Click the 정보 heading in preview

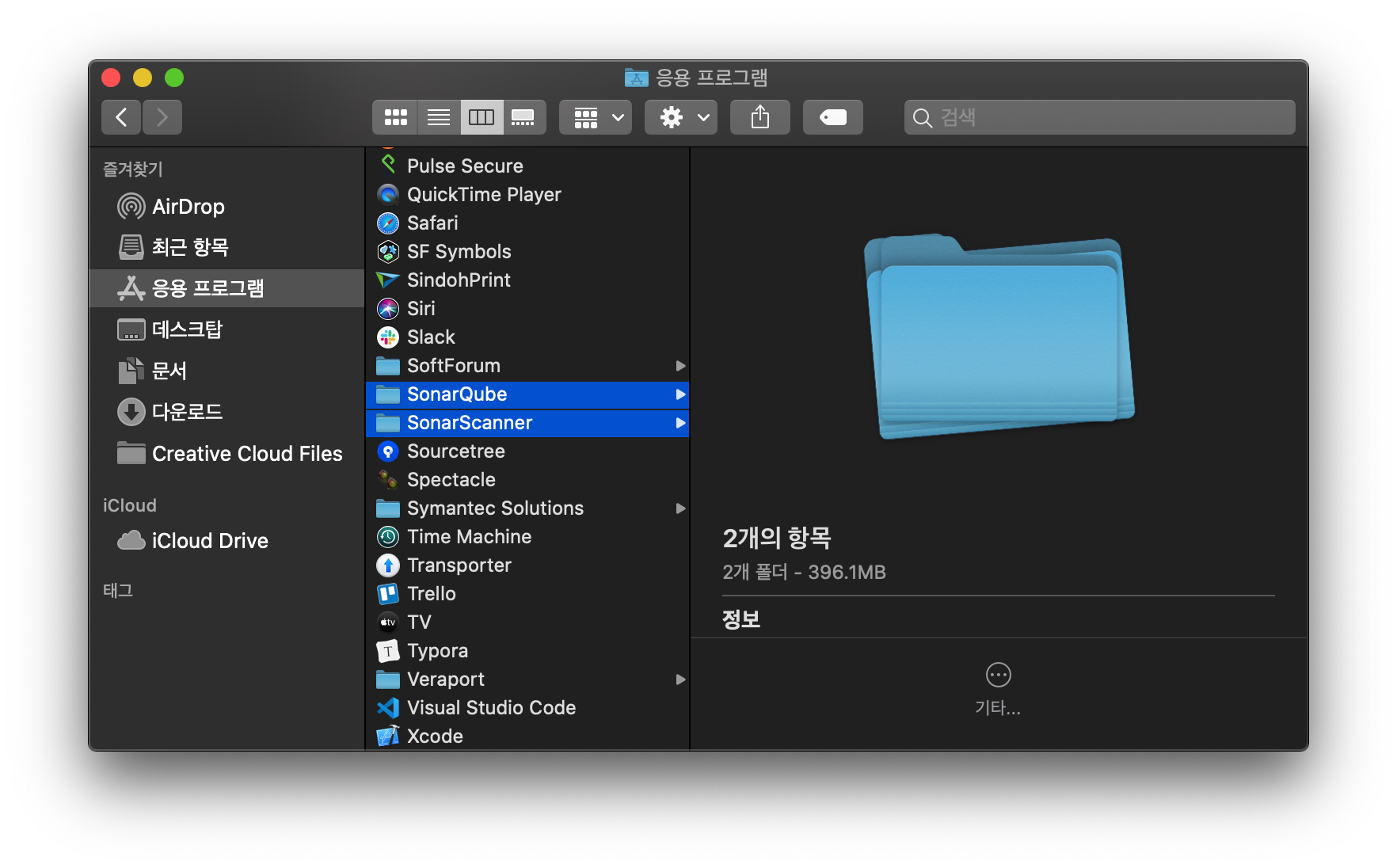coord(741,619)
